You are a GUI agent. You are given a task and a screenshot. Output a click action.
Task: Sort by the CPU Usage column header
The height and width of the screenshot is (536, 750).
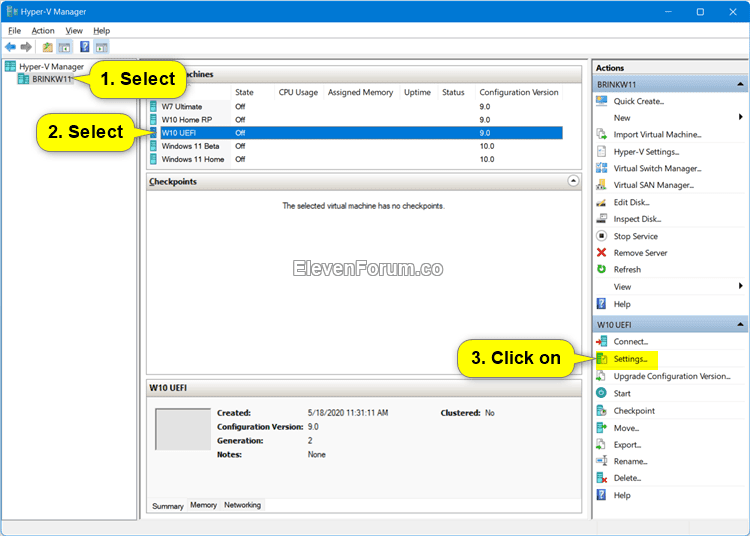point(298,92)
